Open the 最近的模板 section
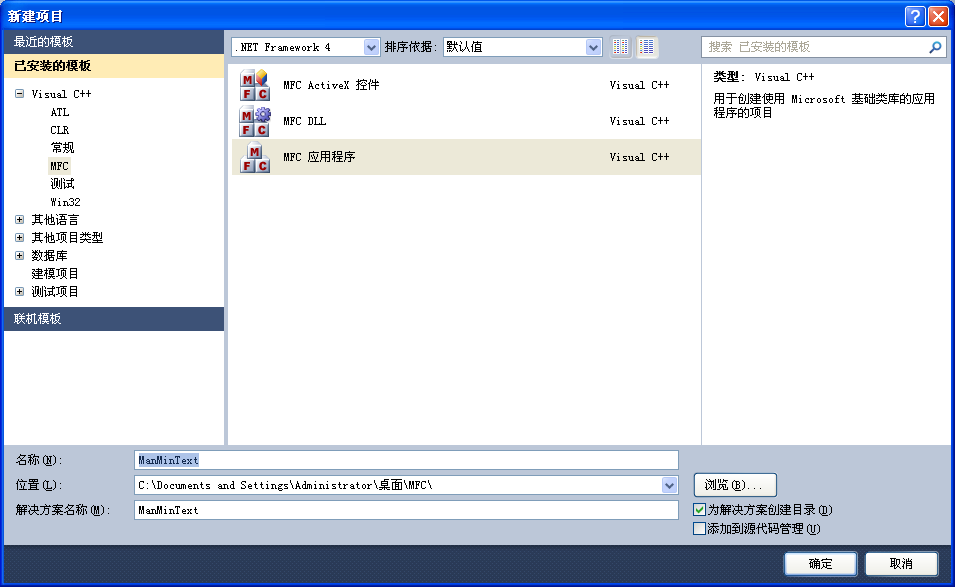 pos(114,41)
